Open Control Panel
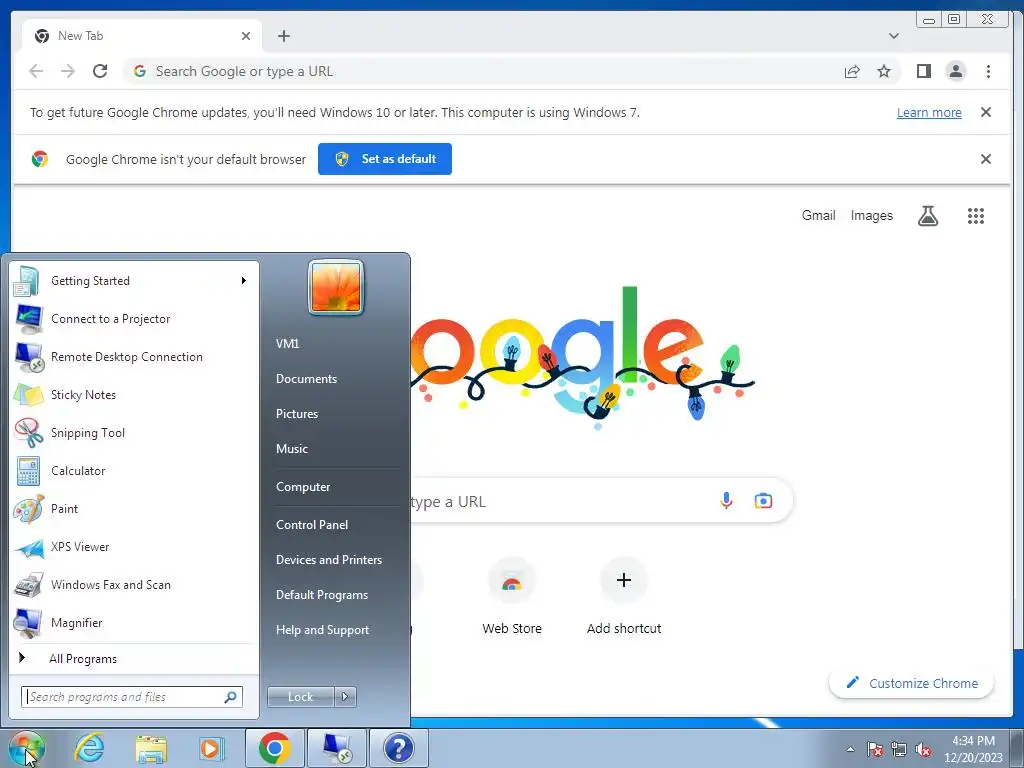 click(312, 524)
